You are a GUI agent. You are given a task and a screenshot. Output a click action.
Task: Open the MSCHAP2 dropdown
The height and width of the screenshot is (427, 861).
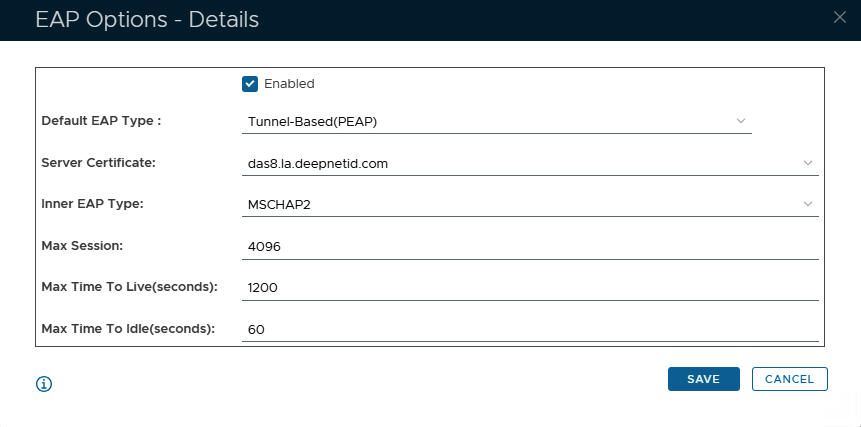(520, 205)
